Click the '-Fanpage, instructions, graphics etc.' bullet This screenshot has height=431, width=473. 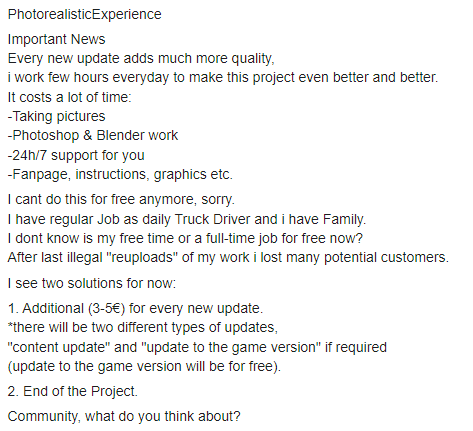120,174
